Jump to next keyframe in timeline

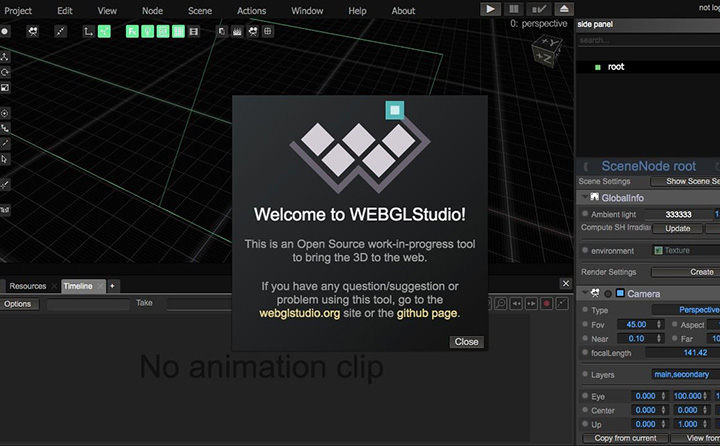click(x=531, y=304)
